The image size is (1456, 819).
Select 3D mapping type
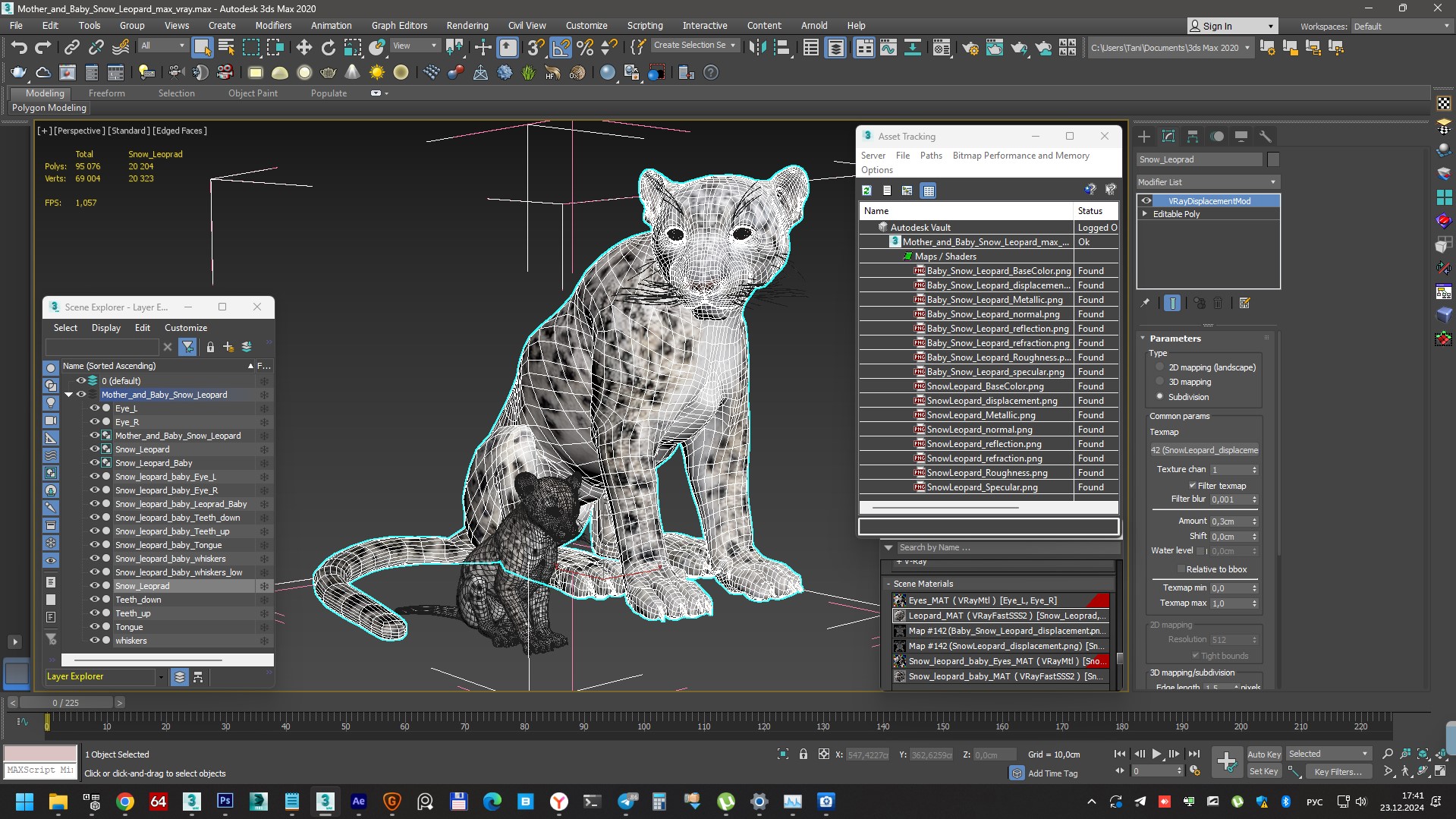point(1159,382)
